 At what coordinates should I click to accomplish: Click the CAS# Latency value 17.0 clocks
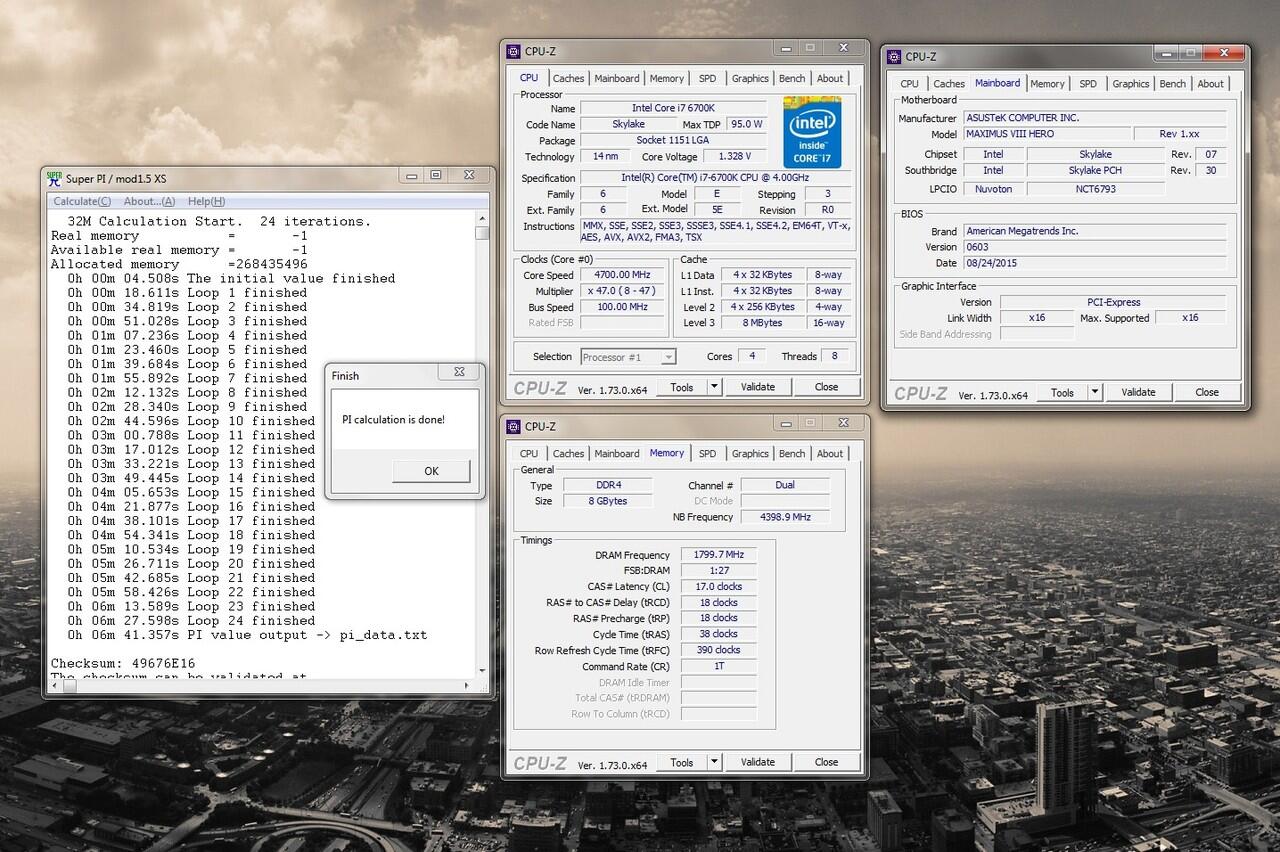coord(718,587)
